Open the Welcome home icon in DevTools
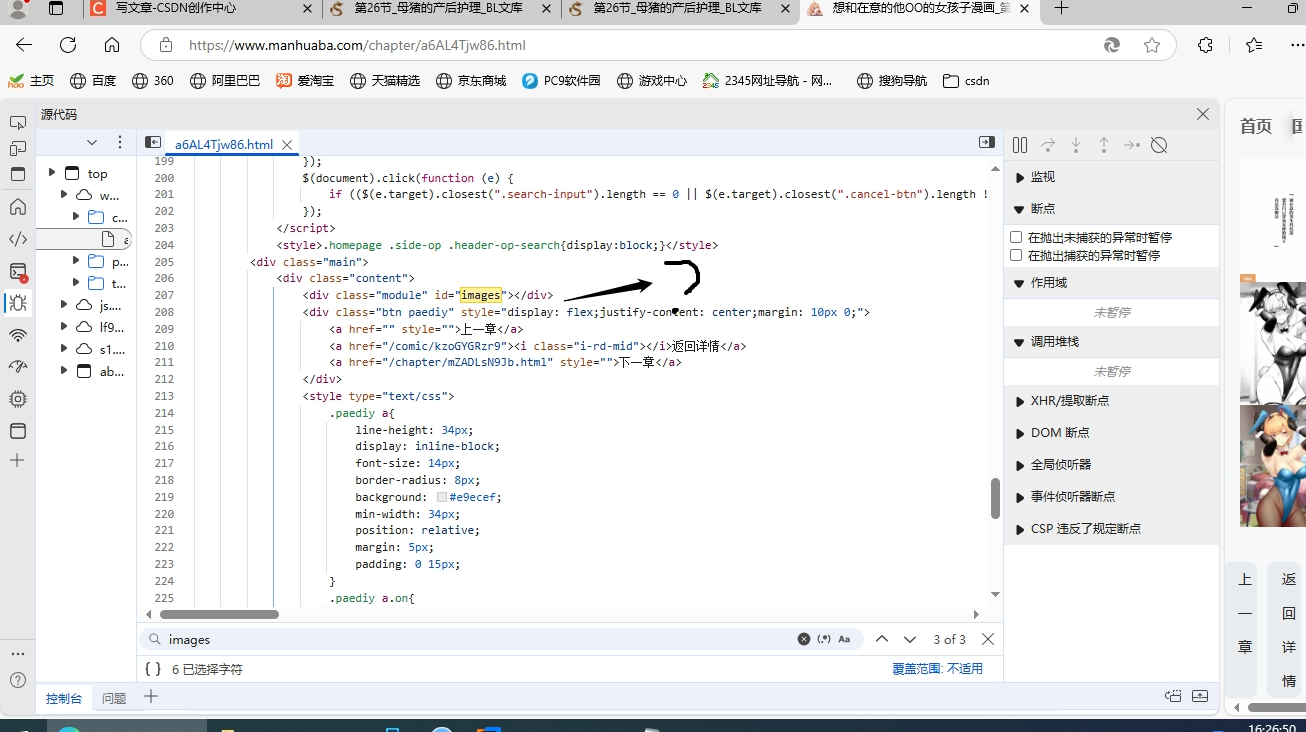1306x732 pixels. click(18, 207)
